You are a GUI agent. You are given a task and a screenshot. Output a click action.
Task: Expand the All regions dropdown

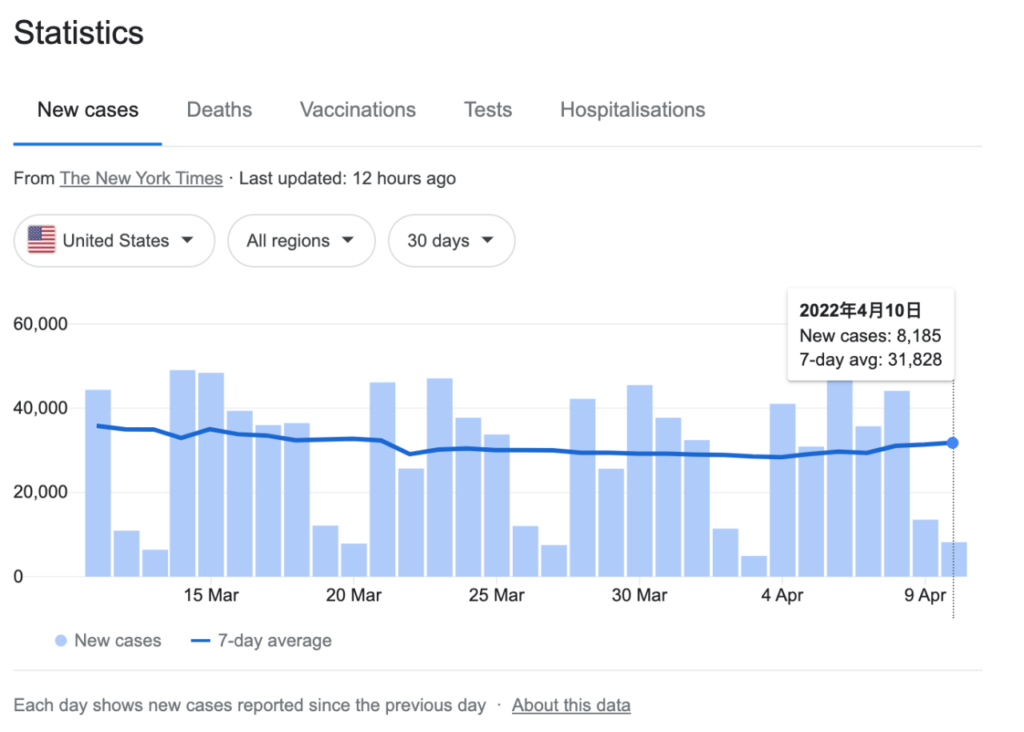click(x=301, y=241)
